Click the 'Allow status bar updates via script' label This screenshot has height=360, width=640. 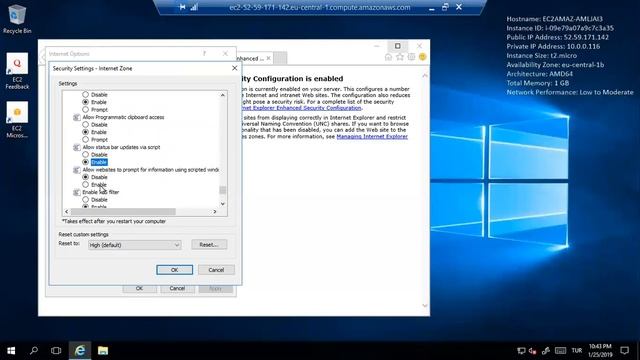[x=121, y=147]
